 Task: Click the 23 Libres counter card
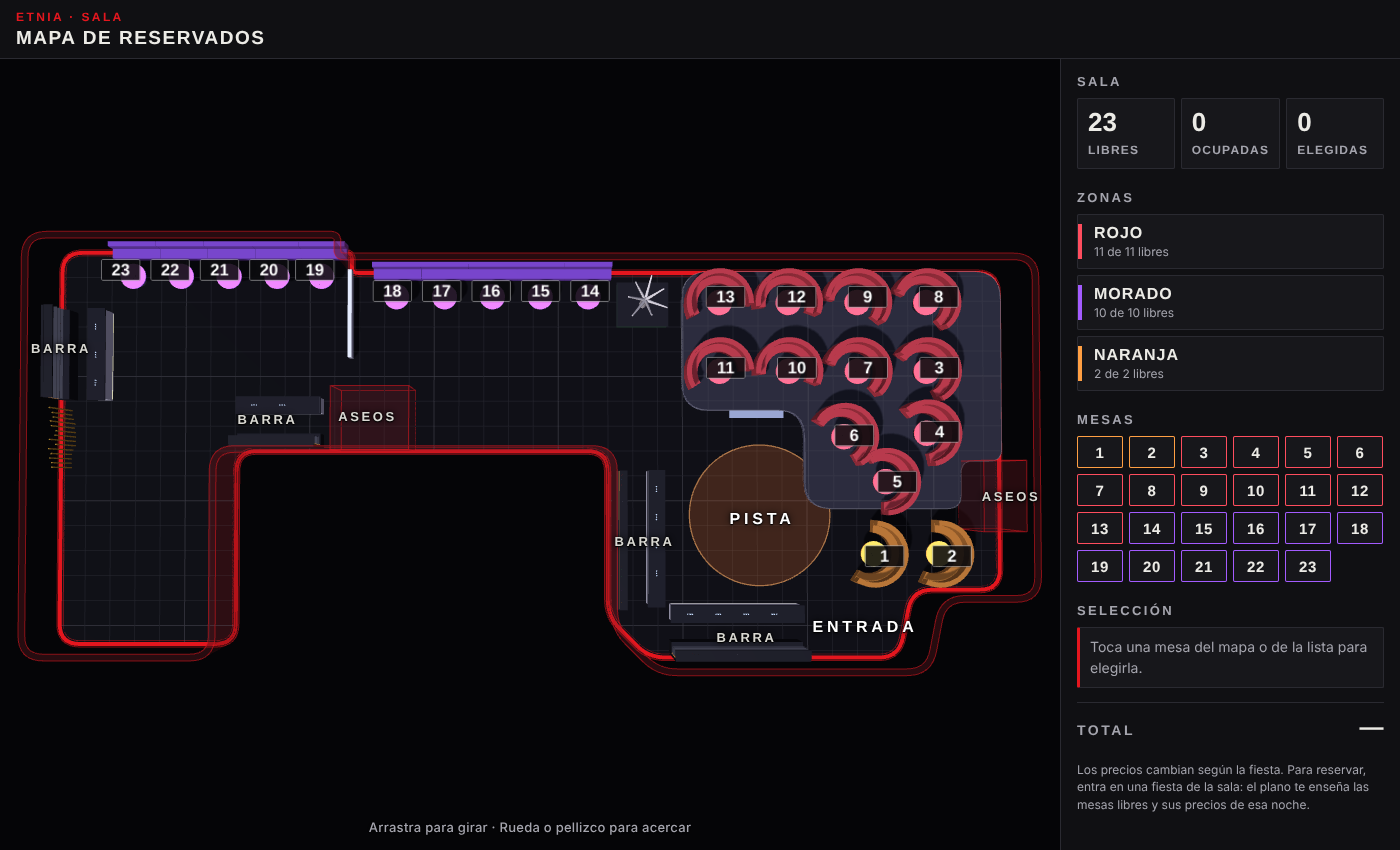pyautogui.click(x=1126, y=133)
